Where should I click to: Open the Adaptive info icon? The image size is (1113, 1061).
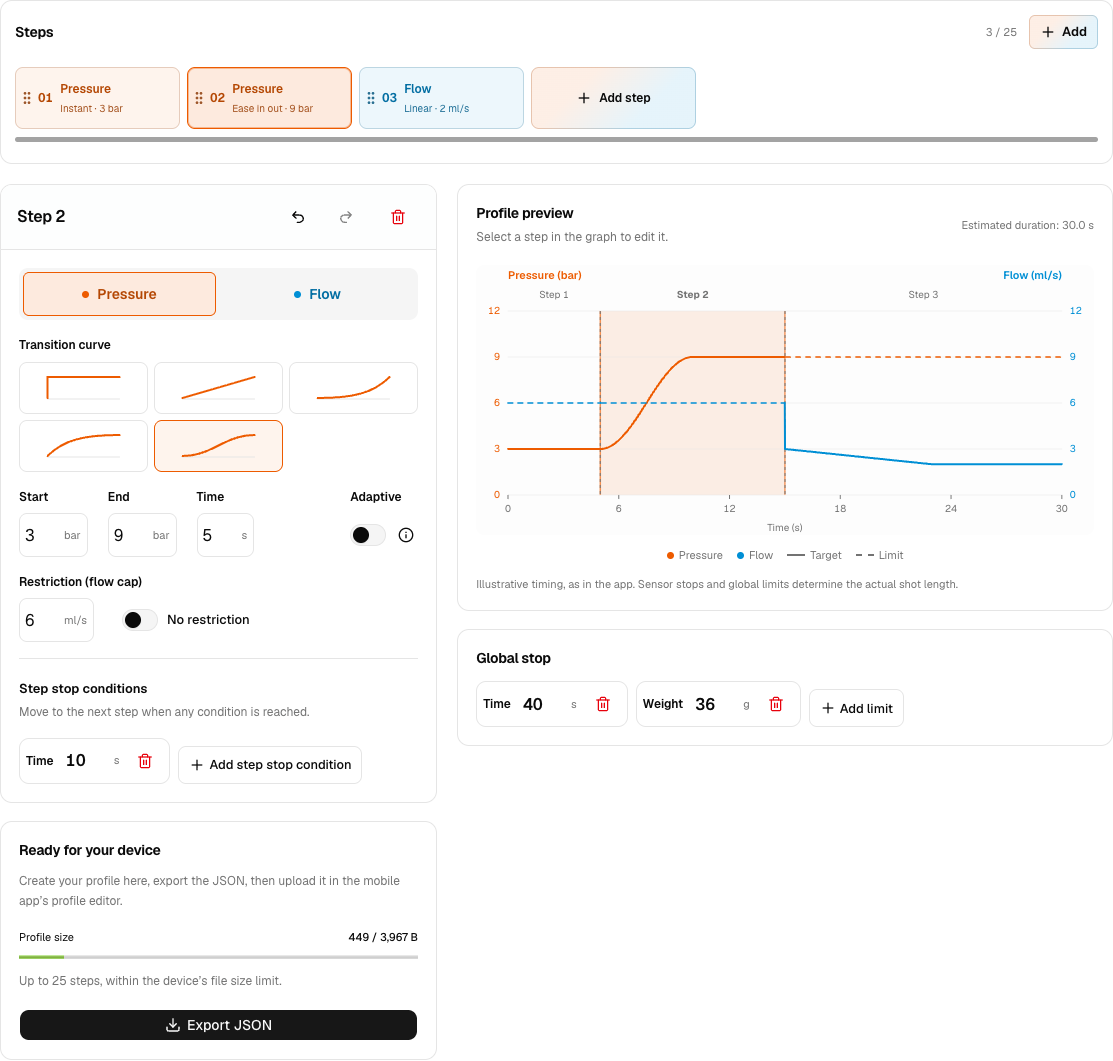pyautogui.click(x=406, y=535)
